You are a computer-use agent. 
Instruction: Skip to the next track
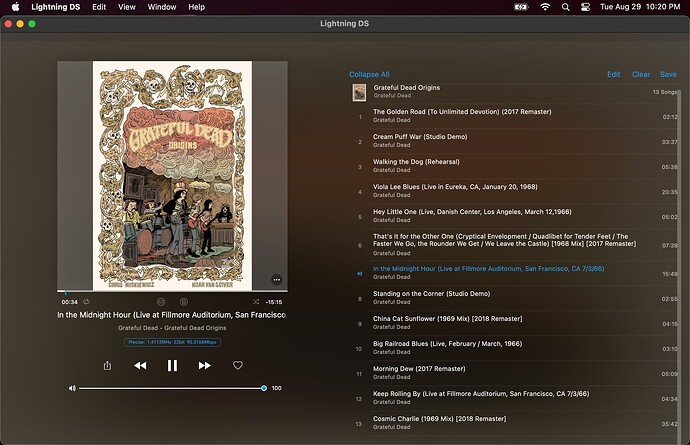(205, 365)
